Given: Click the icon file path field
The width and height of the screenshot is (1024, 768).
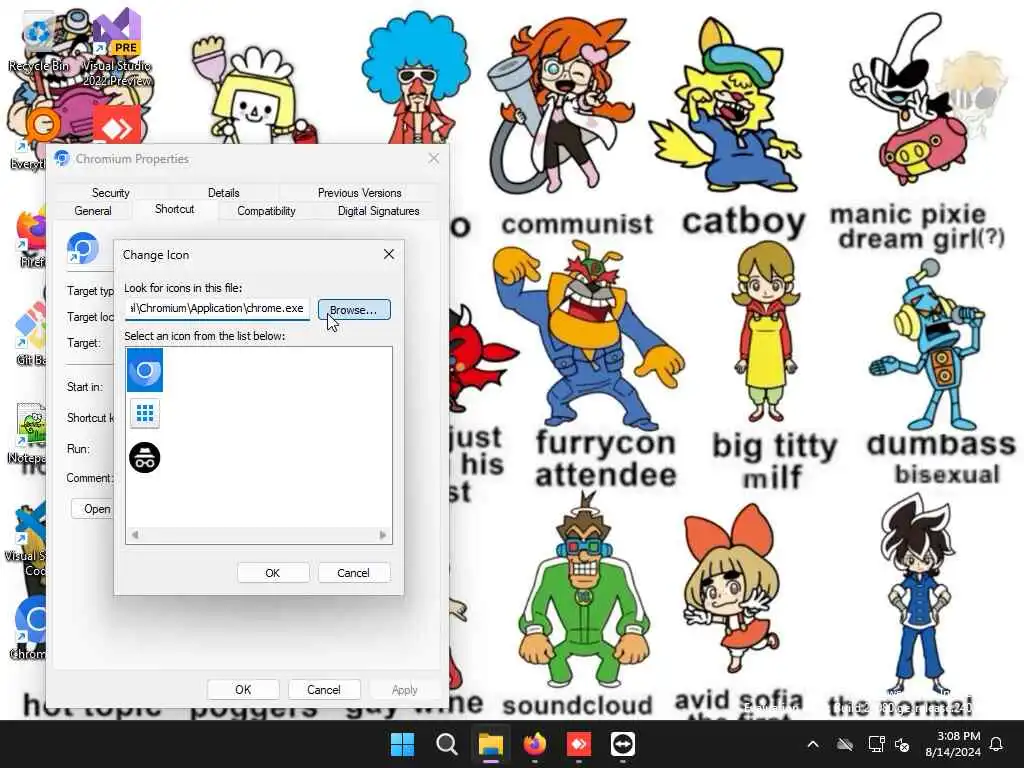Looking at the screenshot, I should click(x=217, y=308).
